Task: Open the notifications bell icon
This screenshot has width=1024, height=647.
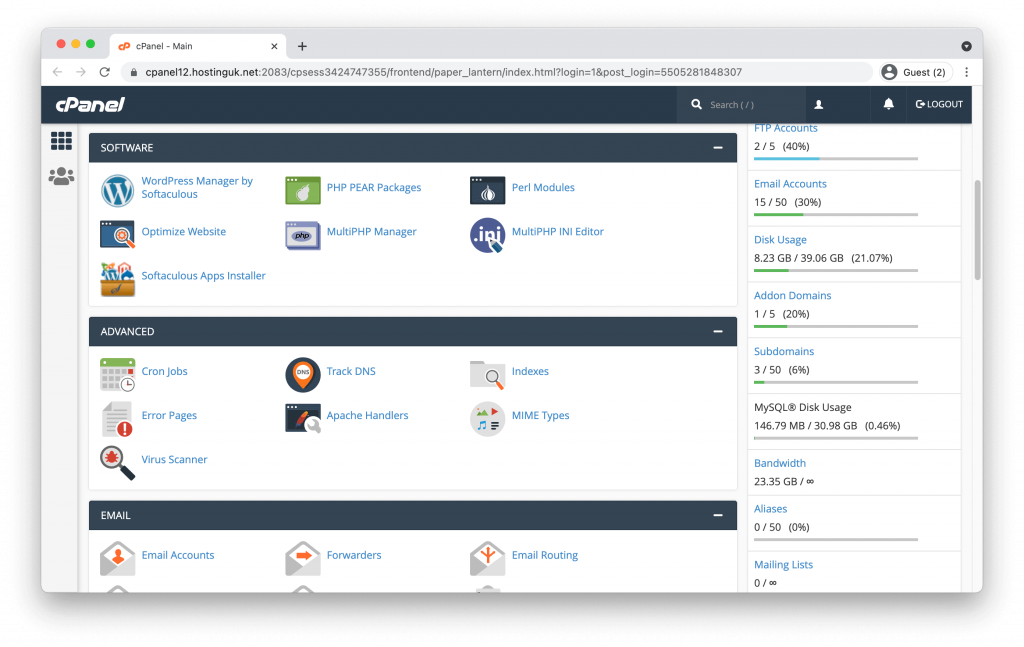Action: pos(888,104)
